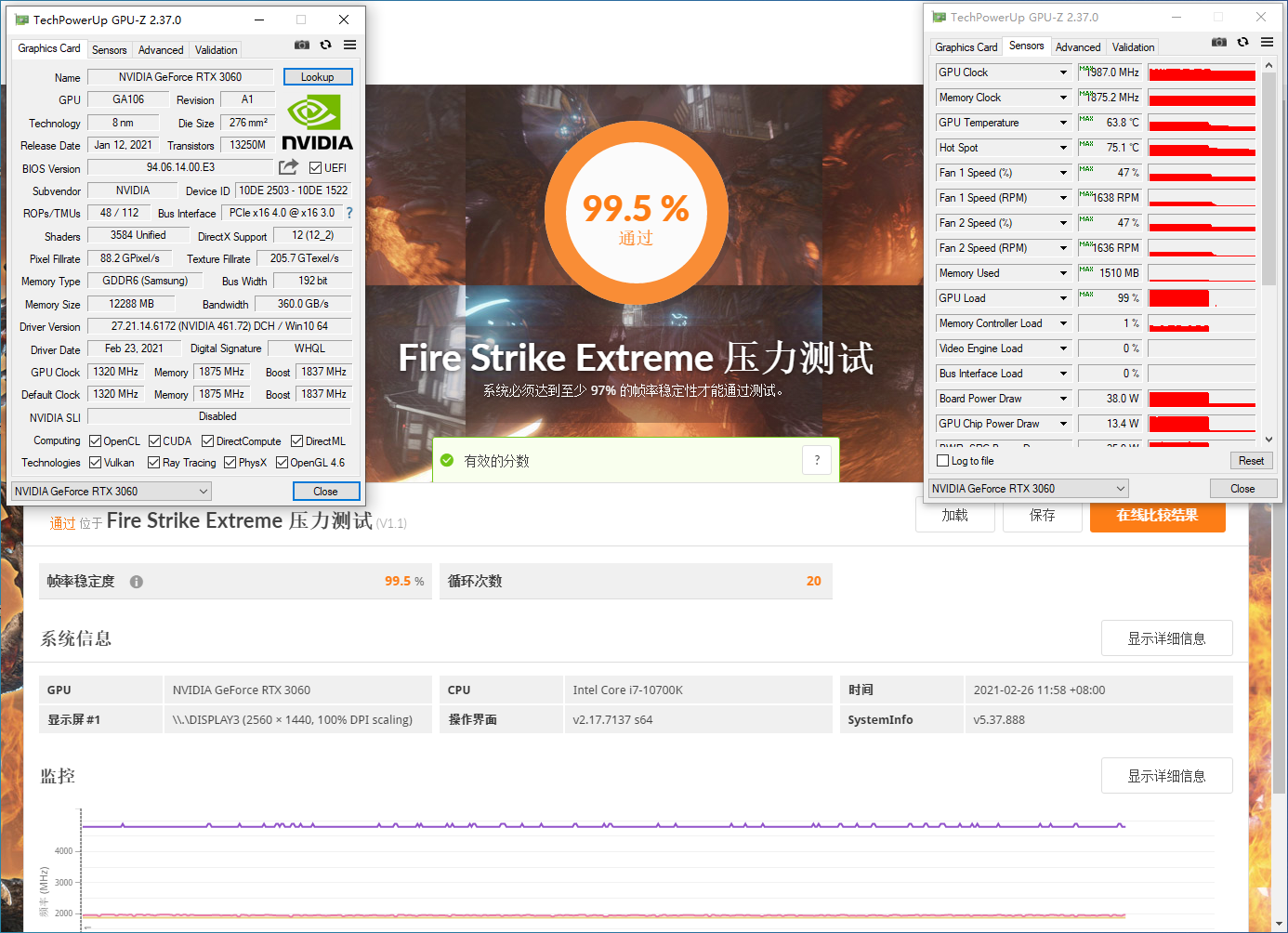Toggle the OpenCL checkbox
This screenshot has height=933, width=1288.
95,440
